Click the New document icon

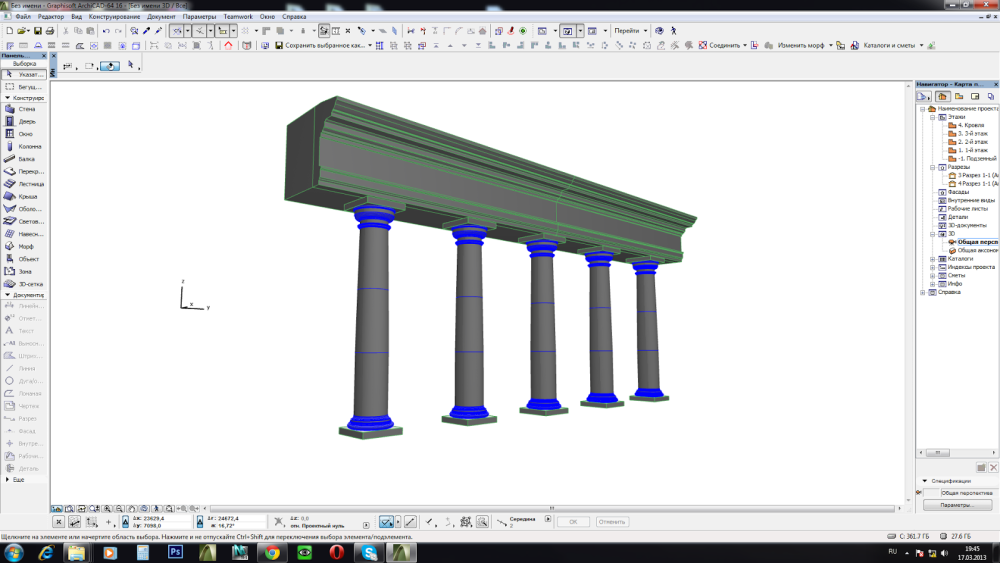tap(10, 31)
